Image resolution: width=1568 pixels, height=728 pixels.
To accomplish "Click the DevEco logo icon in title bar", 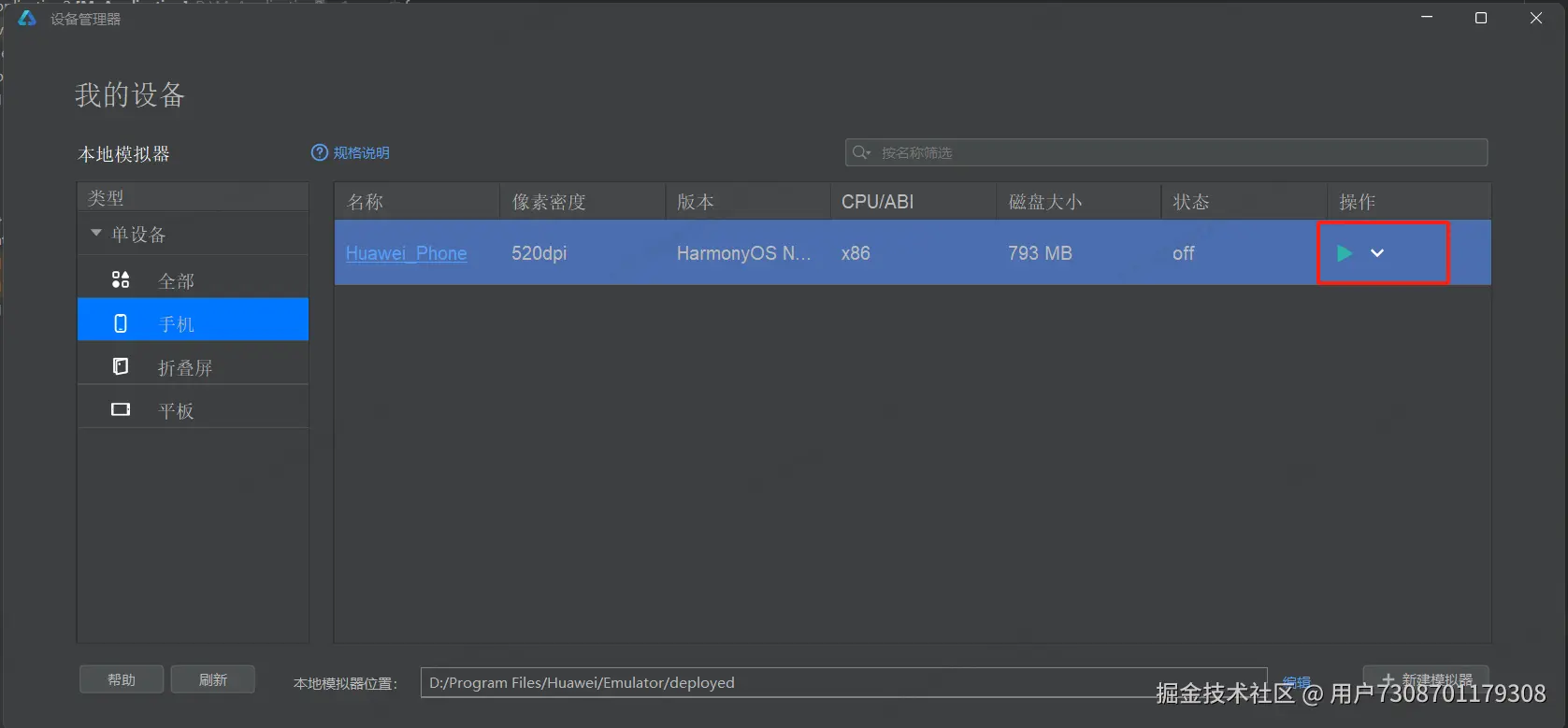I will tap(26, 18).
